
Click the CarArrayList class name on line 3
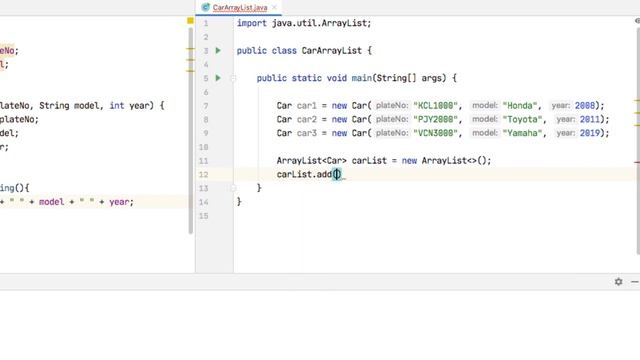tap(331, 51)
